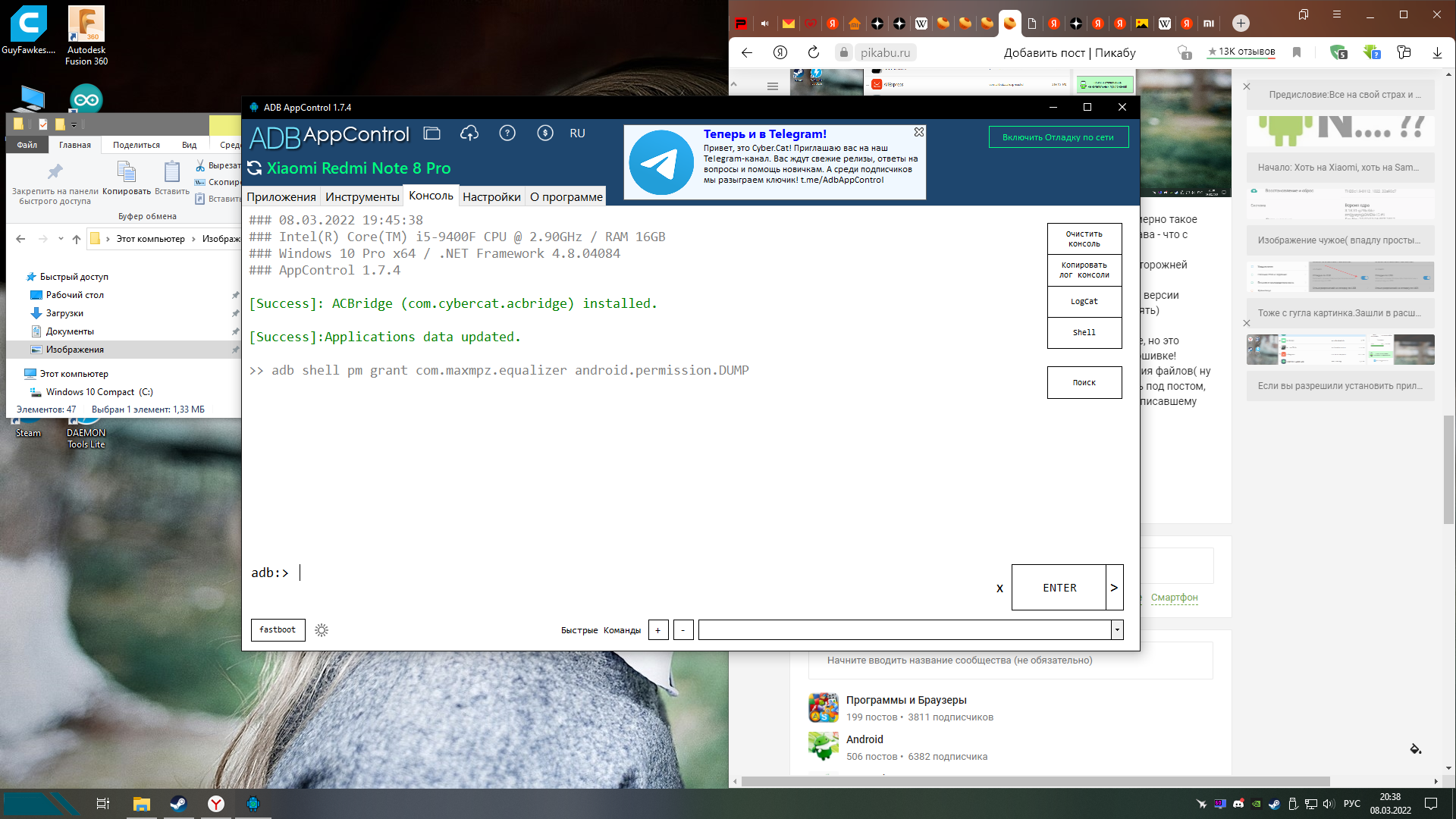
Task: Open the Инструменты tab
Action: tap(362, 196)
